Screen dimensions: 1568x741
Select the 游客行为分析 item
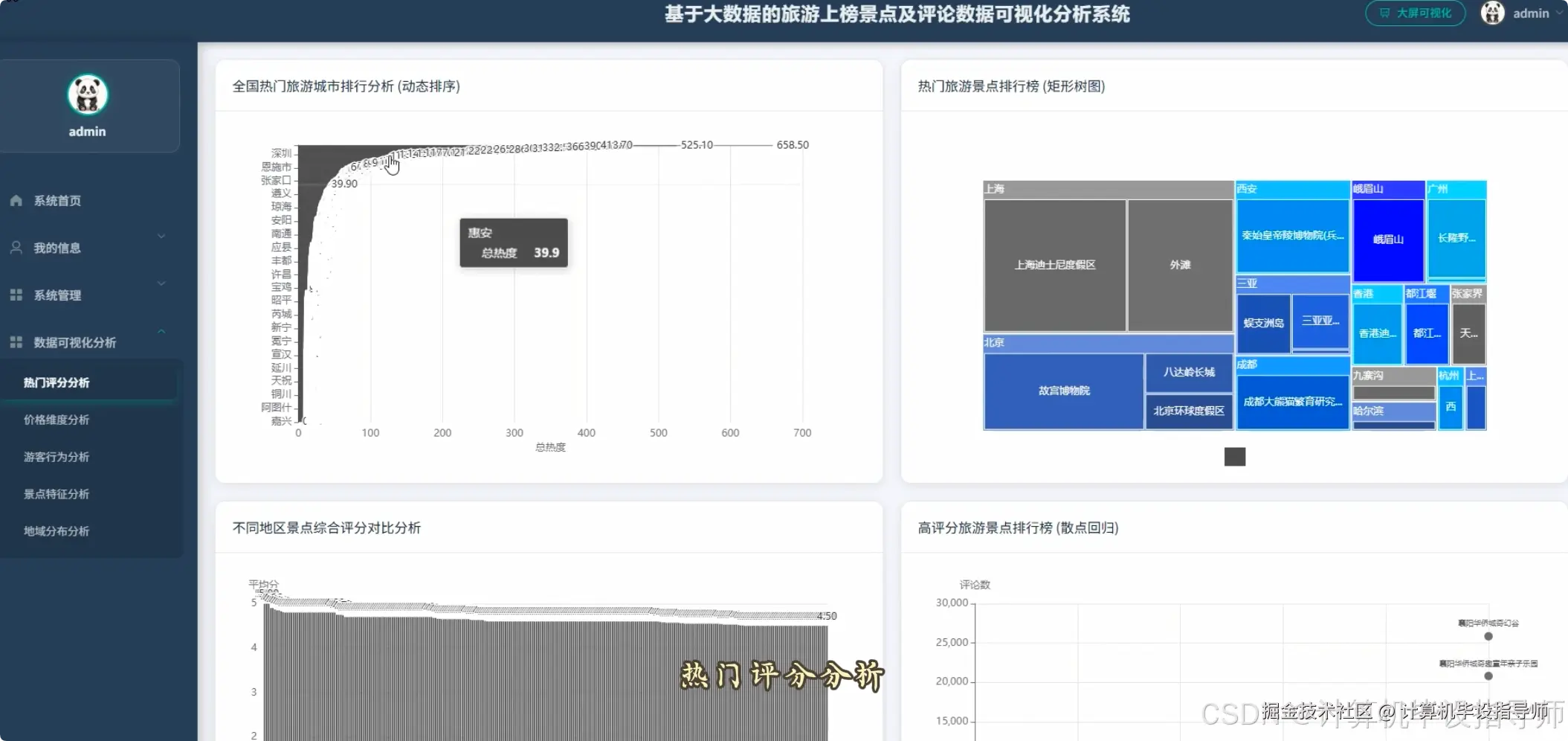click(x=56, y=456)
